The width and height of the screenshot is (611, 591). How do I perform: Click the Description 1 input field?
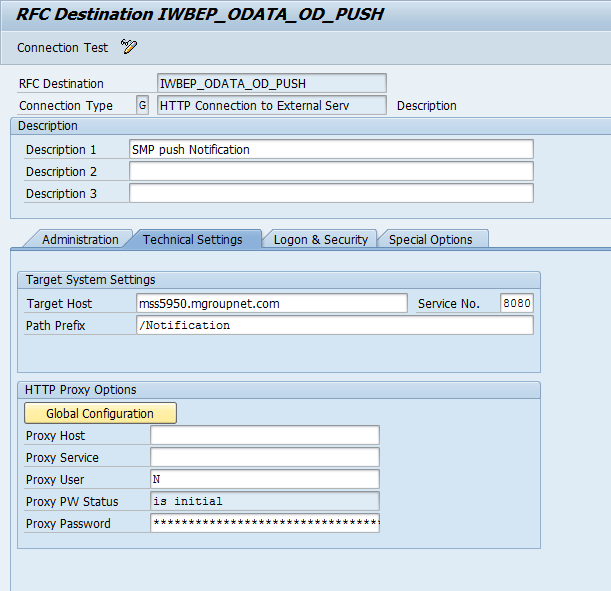331,149
